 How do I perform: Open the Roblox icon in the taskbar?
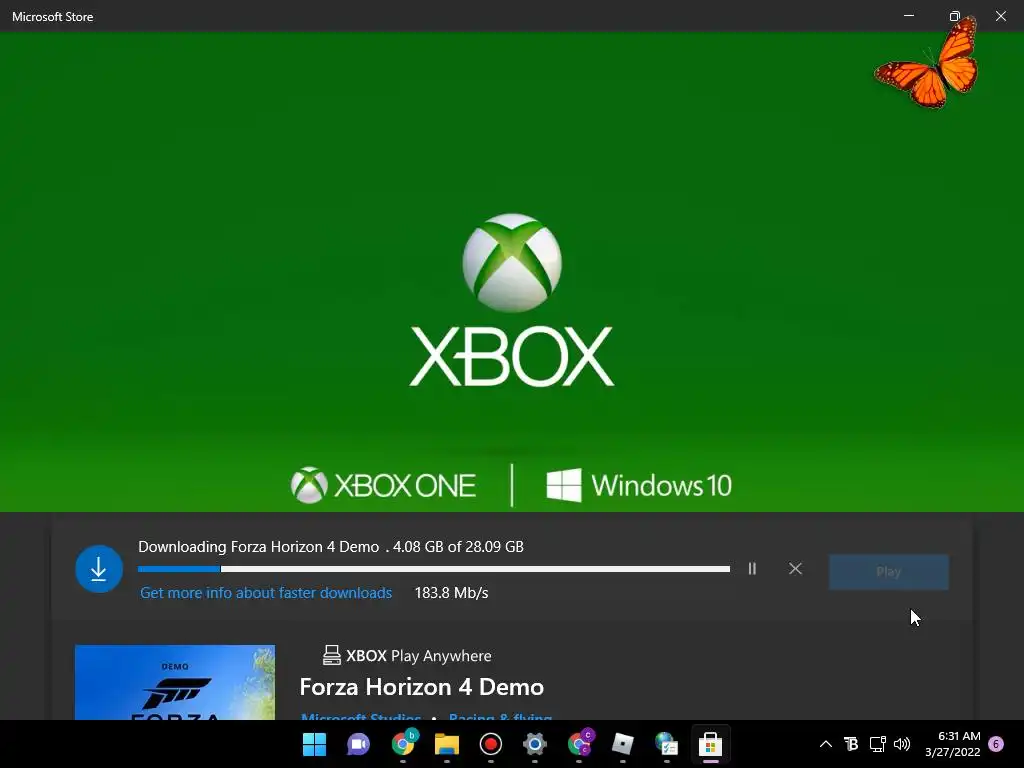coord(622,744)
